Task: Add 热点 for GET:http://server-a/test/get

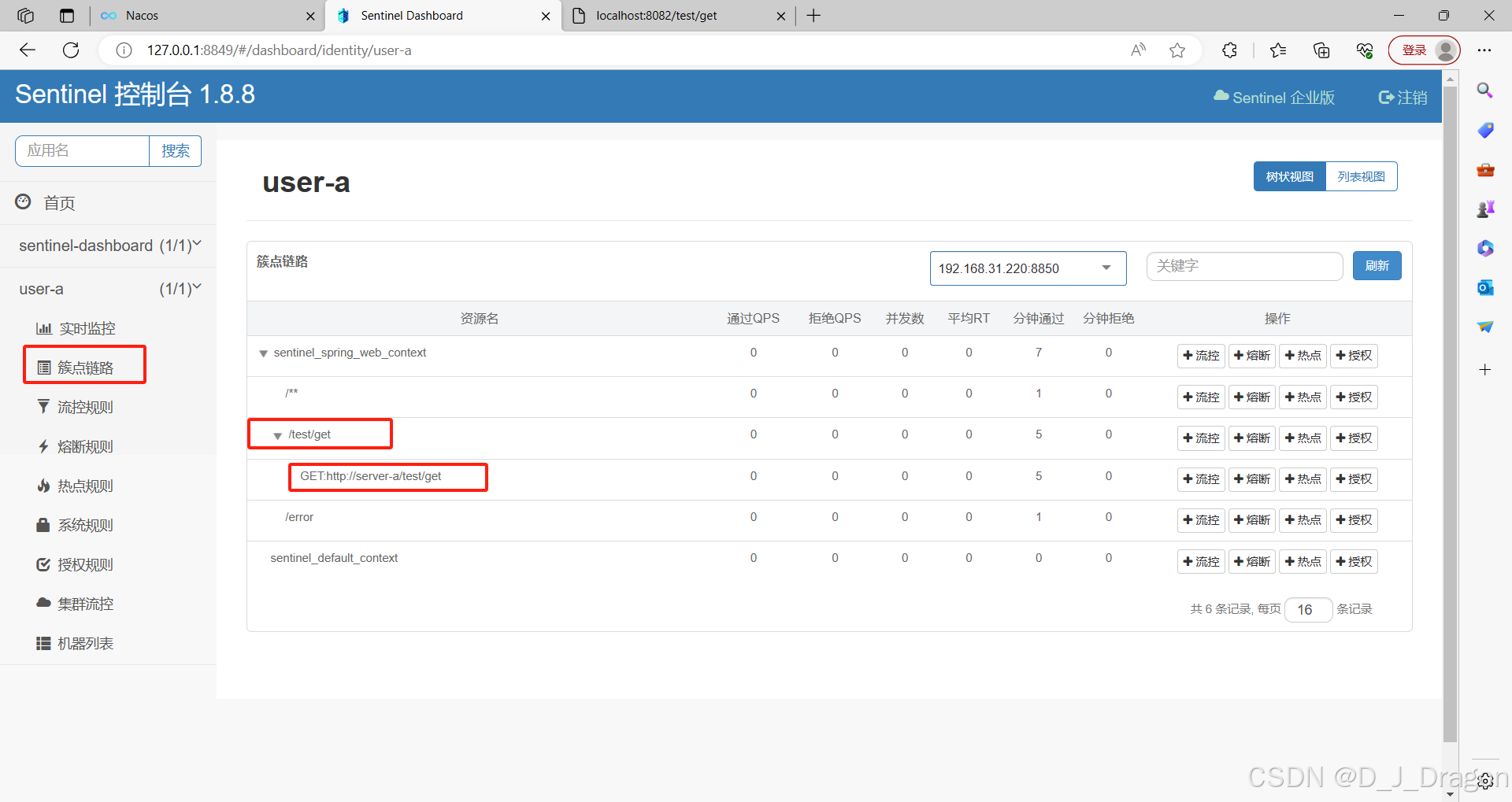Action: point(1303,479)
